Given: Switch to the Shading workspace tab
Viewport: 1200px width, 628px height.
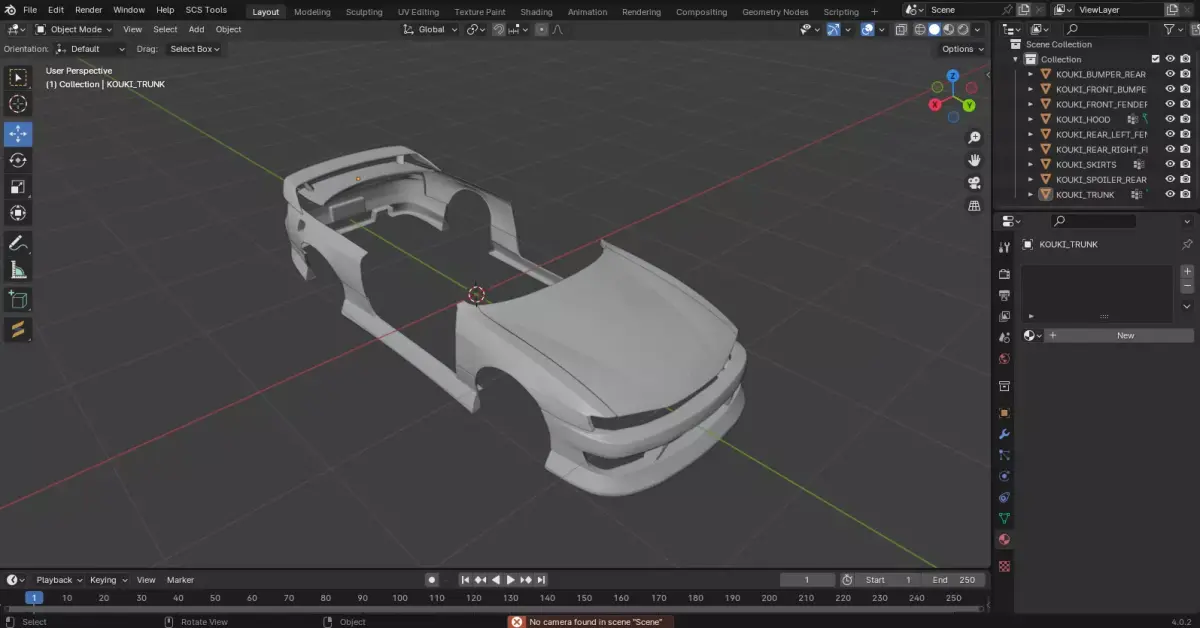Looking at the screenshot, I should click(536, 12).
